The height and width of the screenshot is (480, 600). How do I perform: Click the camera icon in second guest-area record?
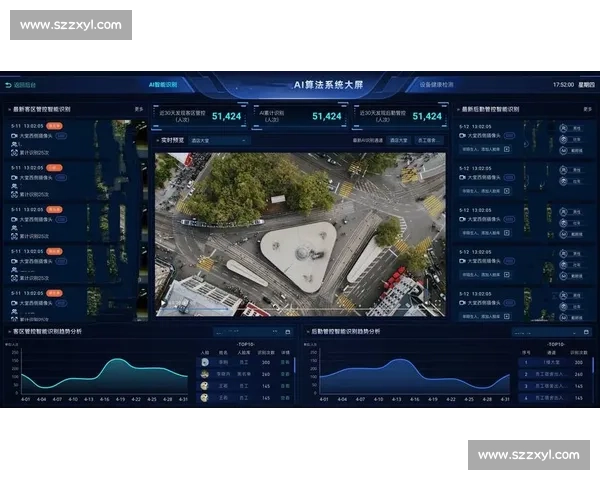click(15, 178)
